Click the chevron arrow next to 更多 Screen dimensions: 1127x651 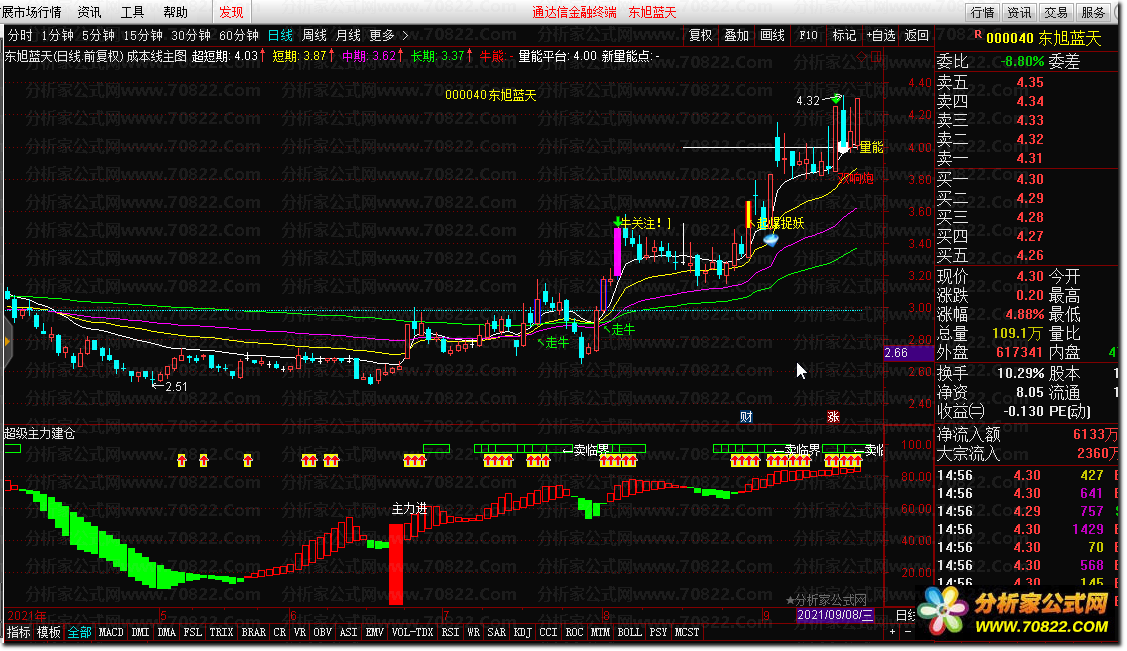[x=405, y=35]
